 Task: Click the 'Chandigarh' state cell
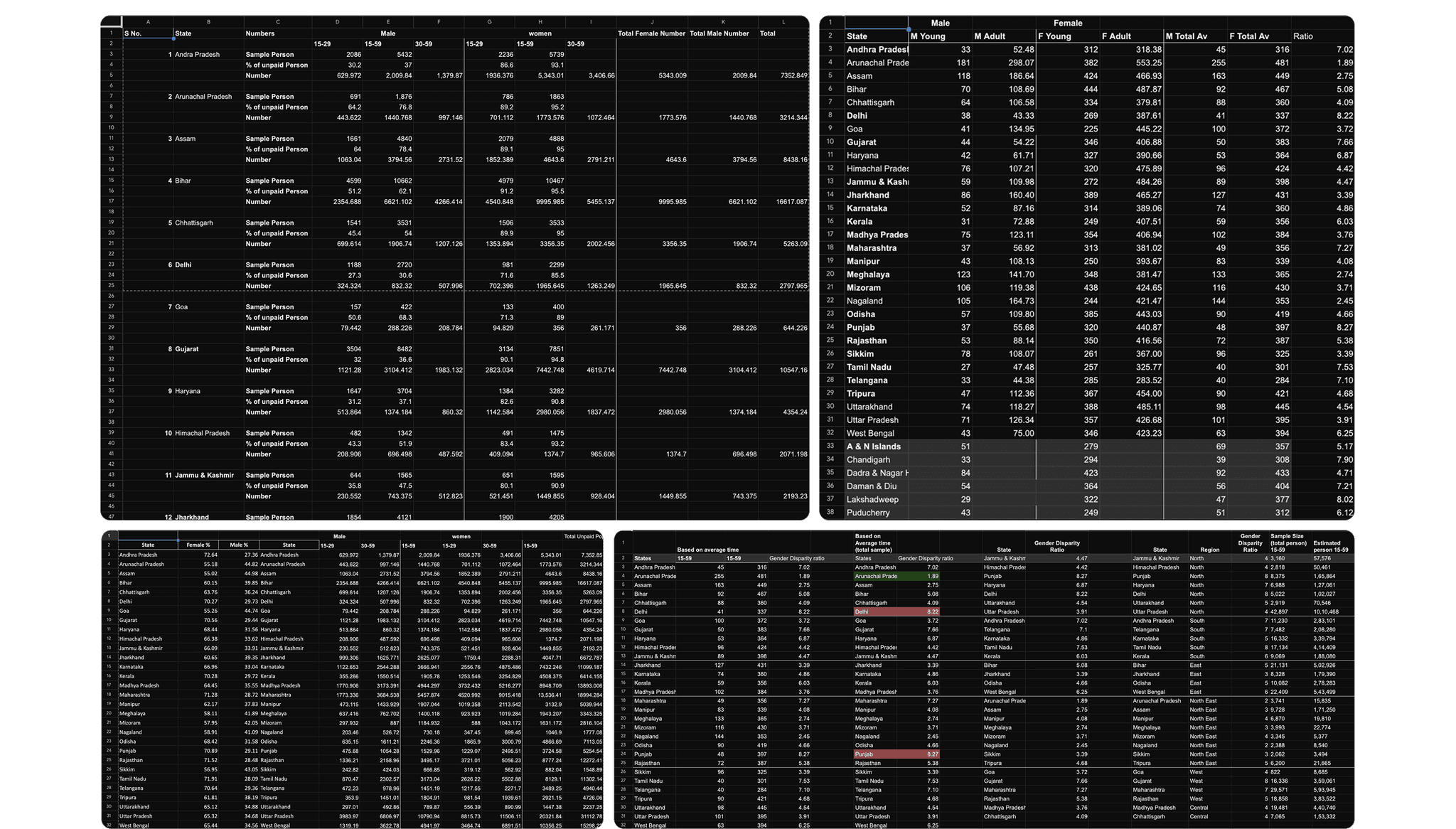868,460
